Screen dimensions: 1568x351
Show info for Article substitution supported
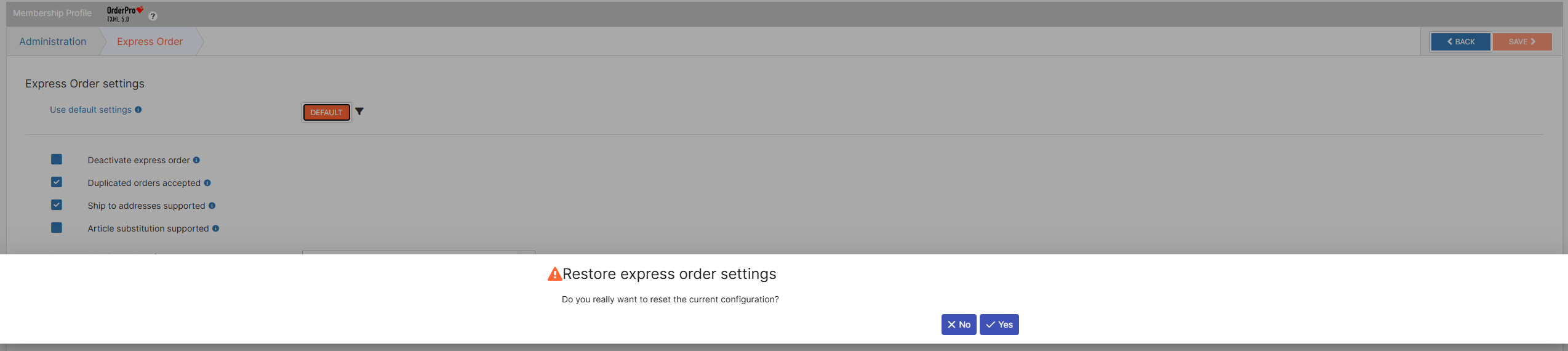tap(215, 228)
